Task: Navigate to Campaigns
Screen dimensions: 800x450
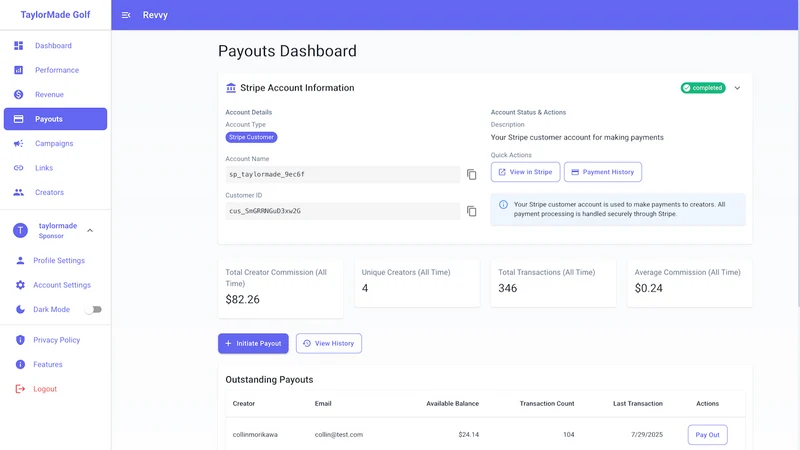Action: [x=56, y=143]
